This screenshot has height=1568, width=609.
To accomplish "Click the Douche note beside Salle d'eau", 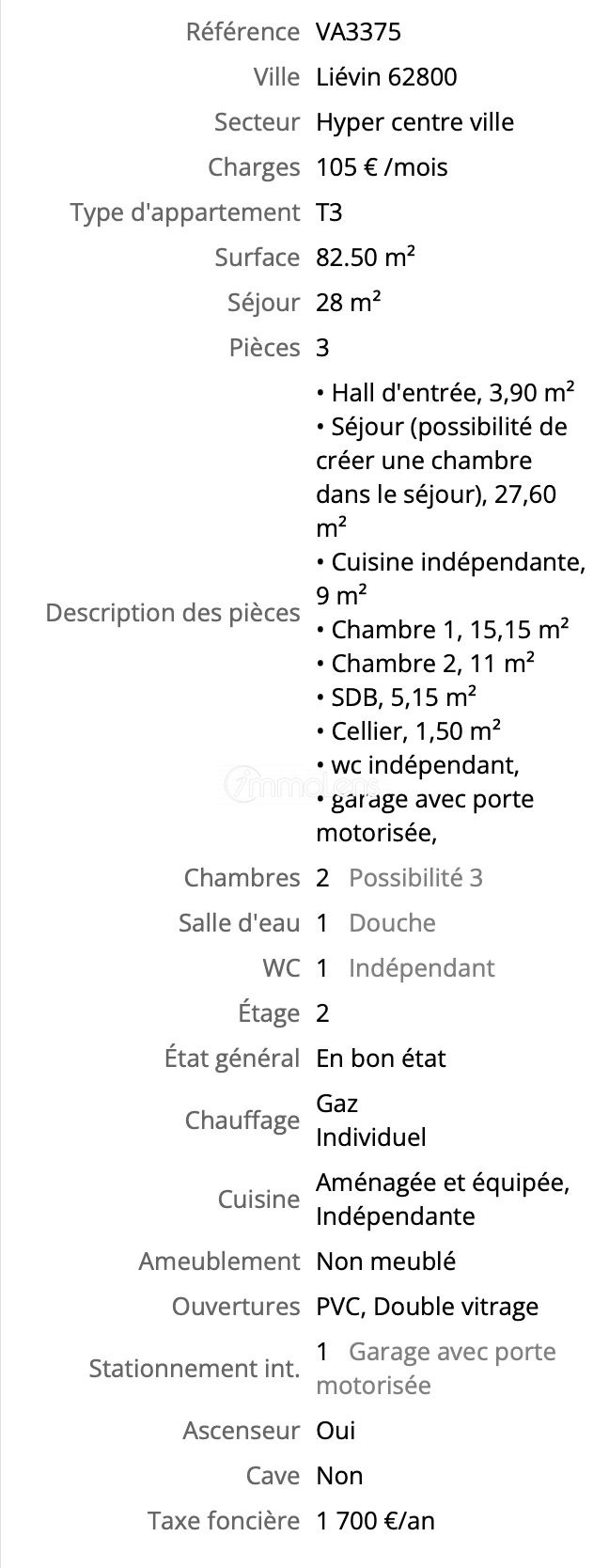I will point(392,923).
